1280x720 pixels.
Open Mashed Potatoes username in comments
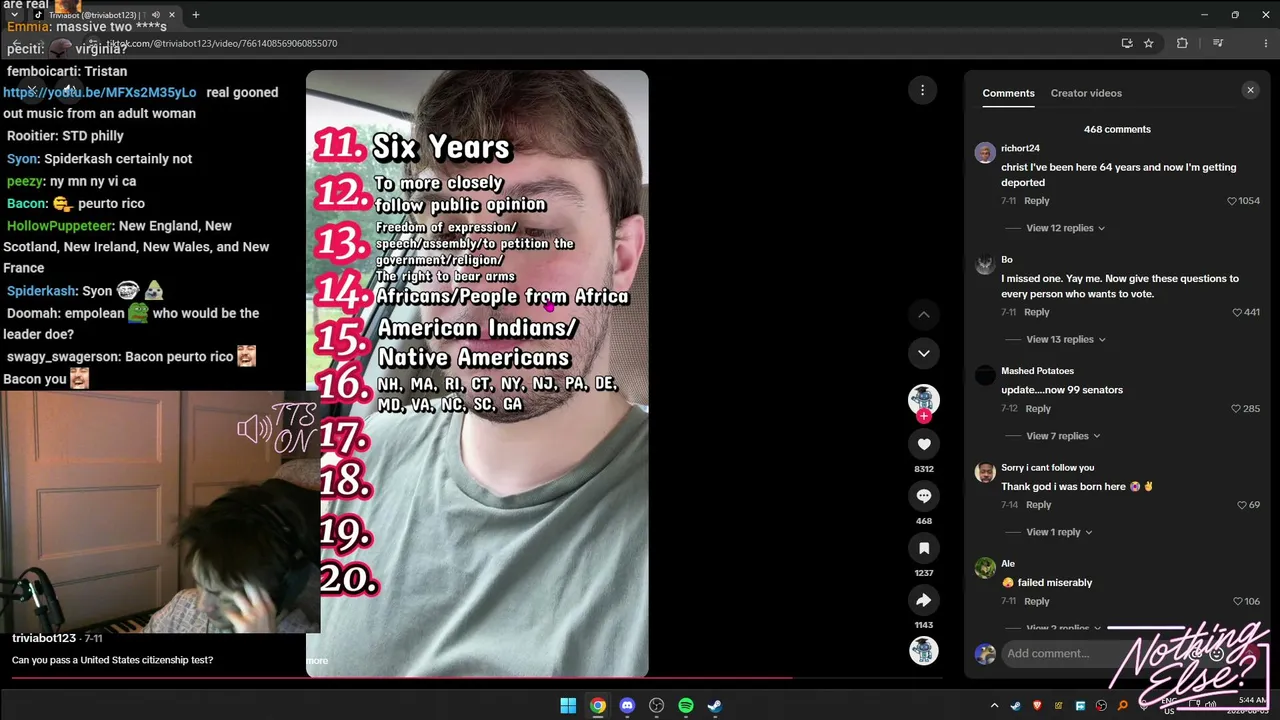[x=1037, y=371]
